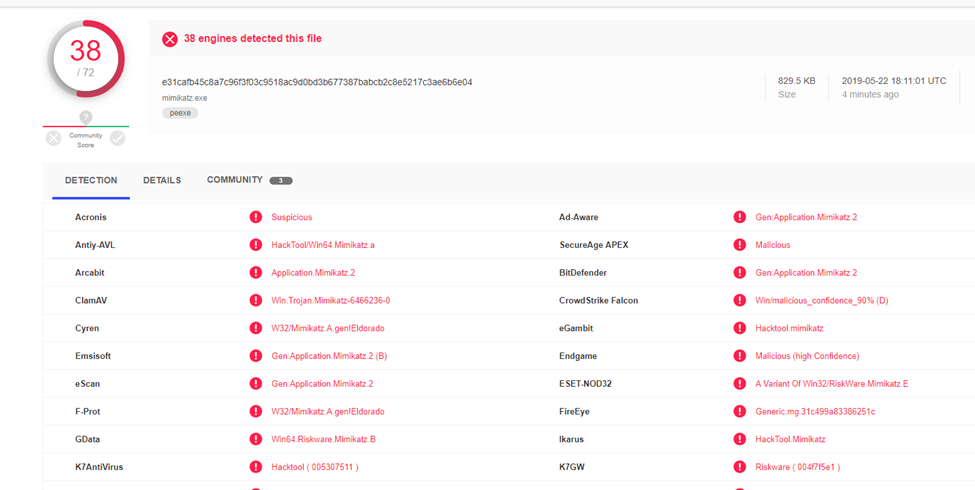Click the mimikatz.exe file name
Screen dimensions: 975x490
pyautogui.click(x=185, y=98)
